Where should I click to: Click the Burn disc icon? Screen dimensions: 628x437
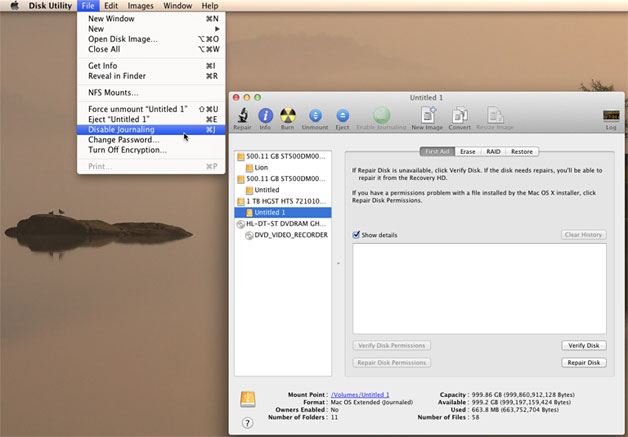click(288, 117)
